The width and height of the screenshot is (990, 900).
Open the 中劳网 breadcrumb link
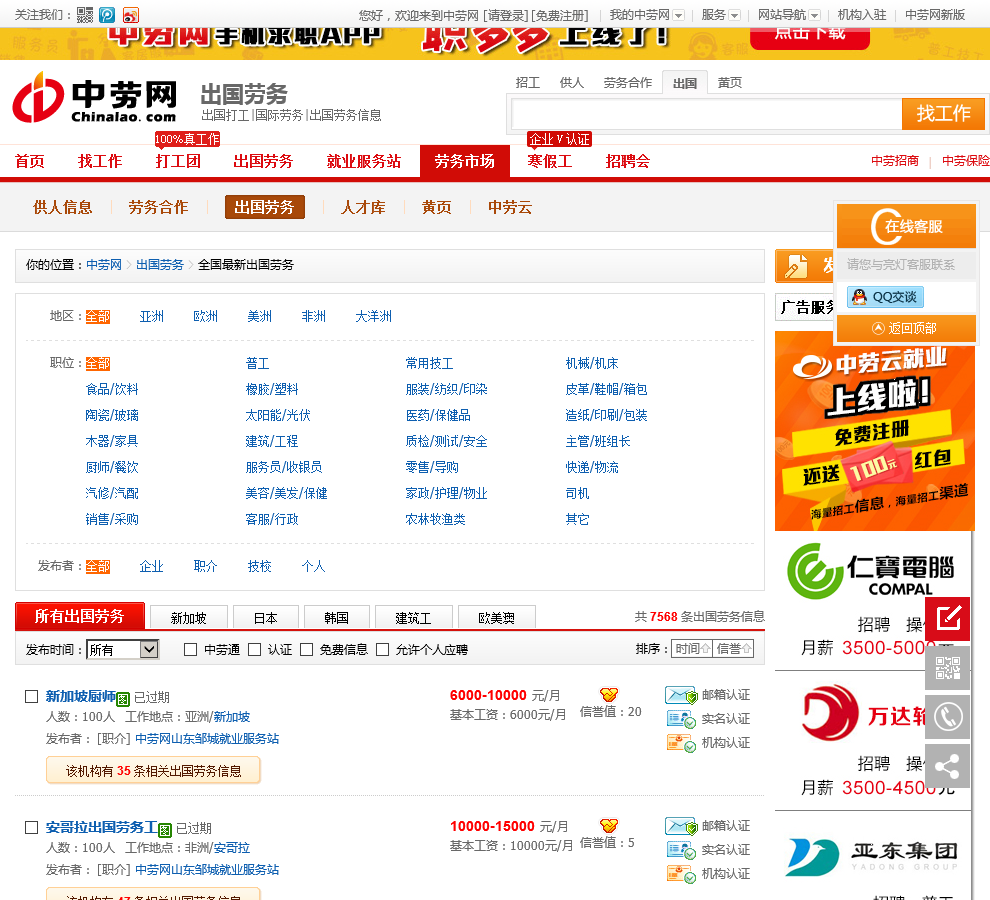click(104, 265)
